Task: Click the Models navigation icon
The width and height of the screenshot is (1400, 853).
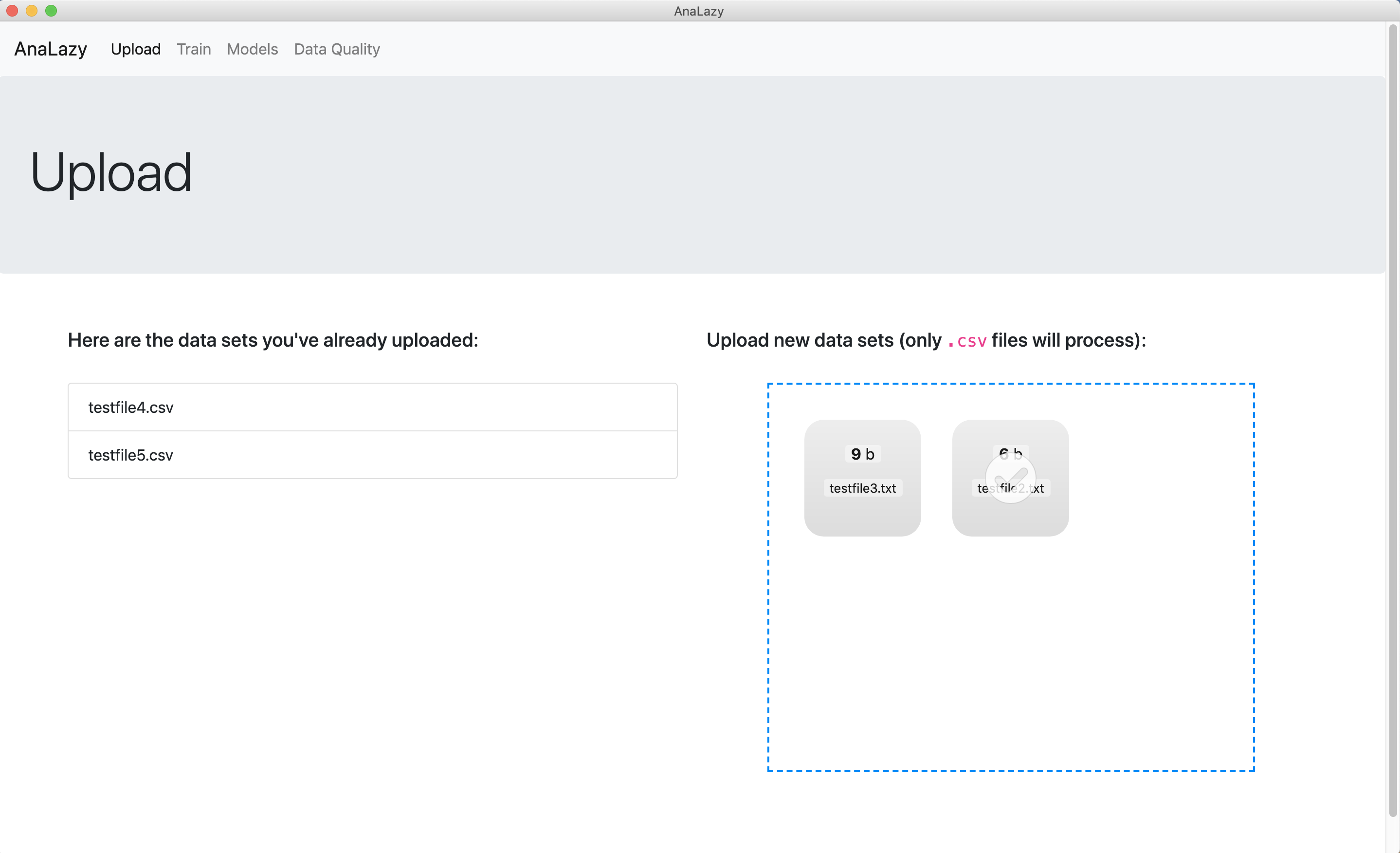Action: point(252,49)
